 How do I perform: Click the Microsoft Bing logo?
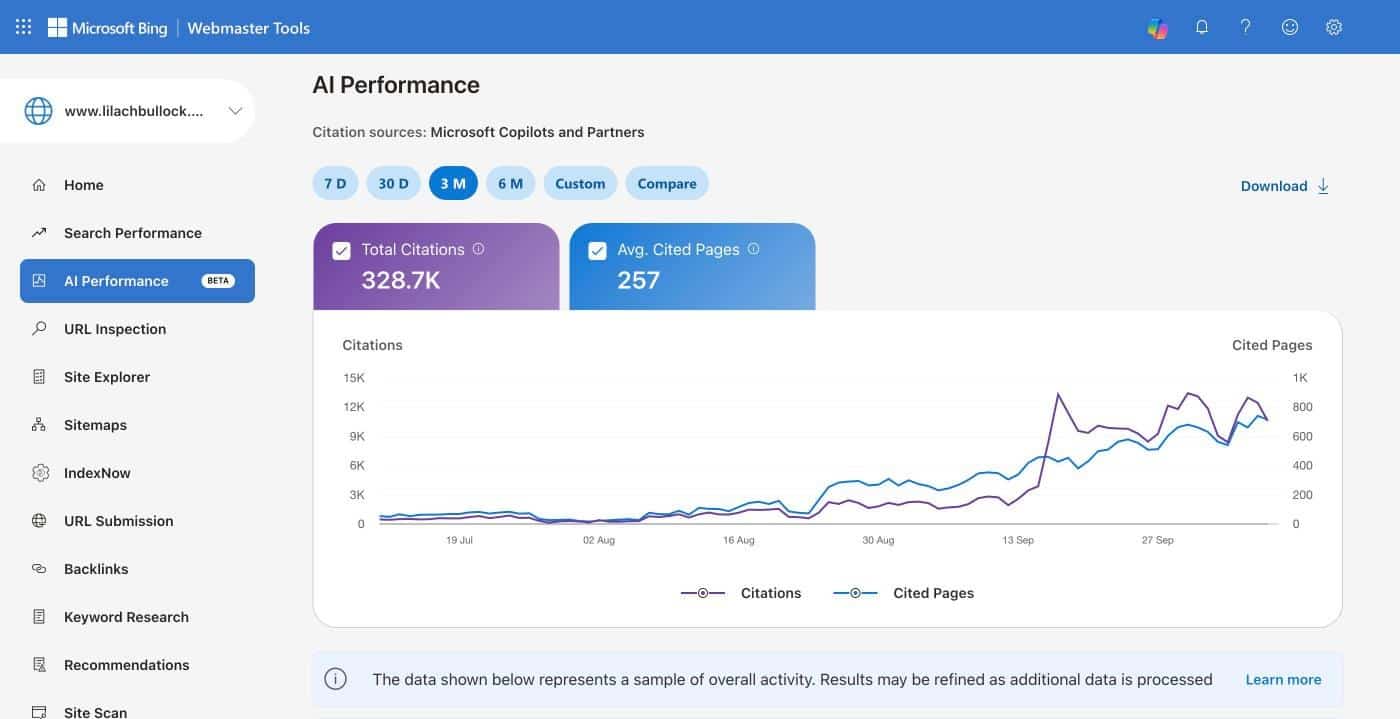click(x=107, y=28)
